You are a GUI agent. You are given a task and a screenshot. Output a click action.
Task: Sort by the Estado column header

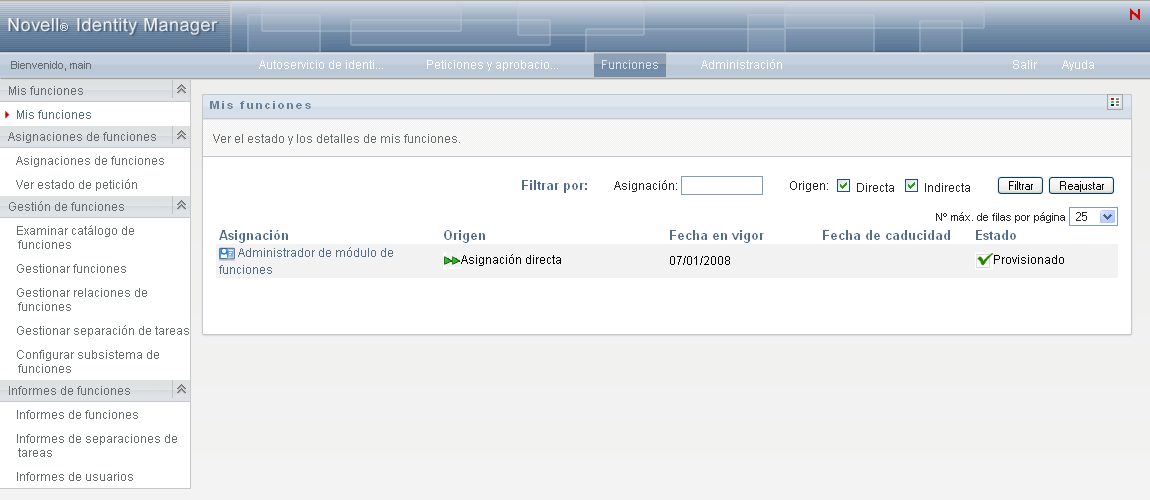[x=995, y=235]
